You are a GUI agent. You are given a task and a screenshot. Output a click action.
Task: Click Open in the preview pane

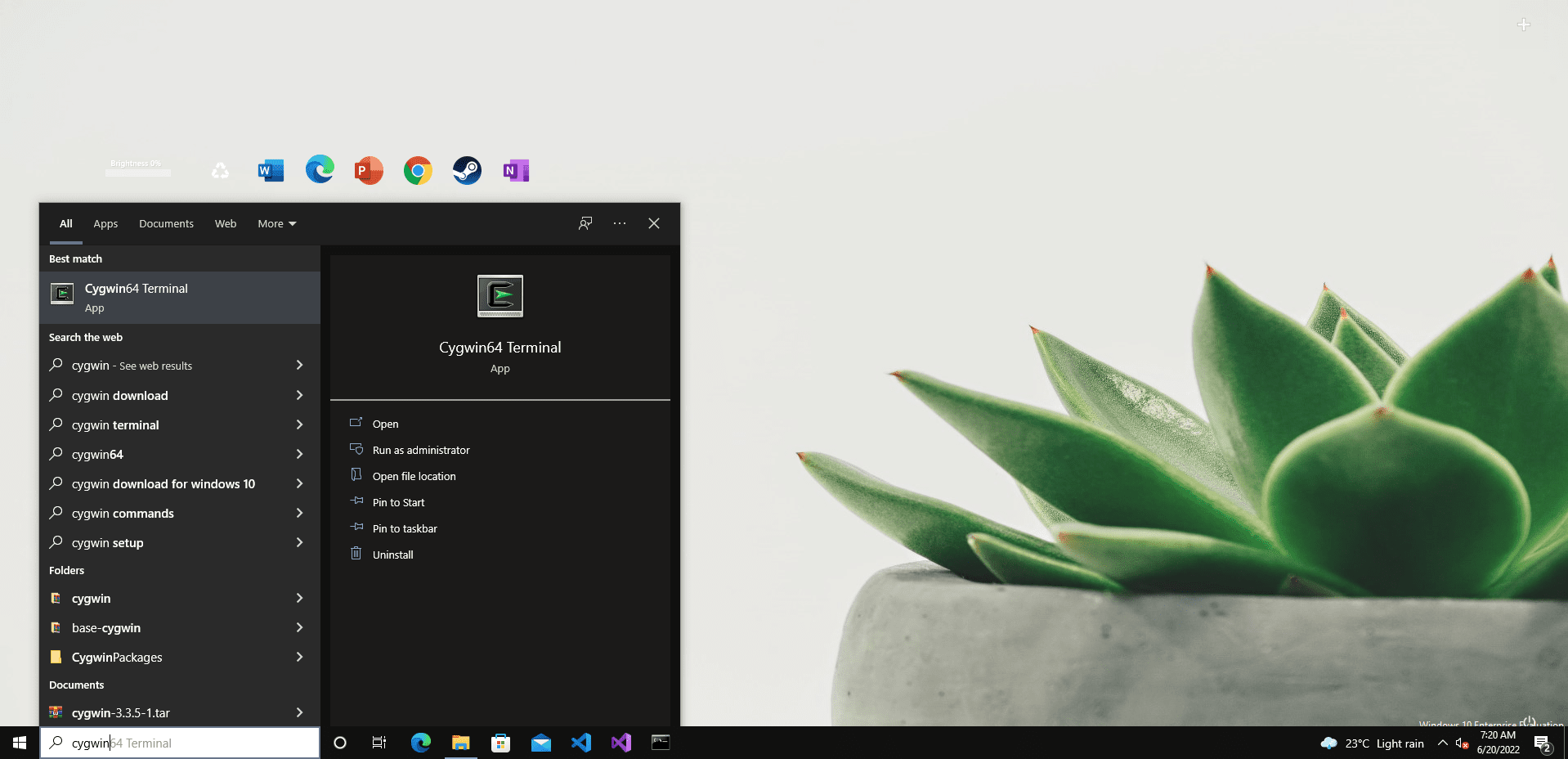(x=385, y=424)
